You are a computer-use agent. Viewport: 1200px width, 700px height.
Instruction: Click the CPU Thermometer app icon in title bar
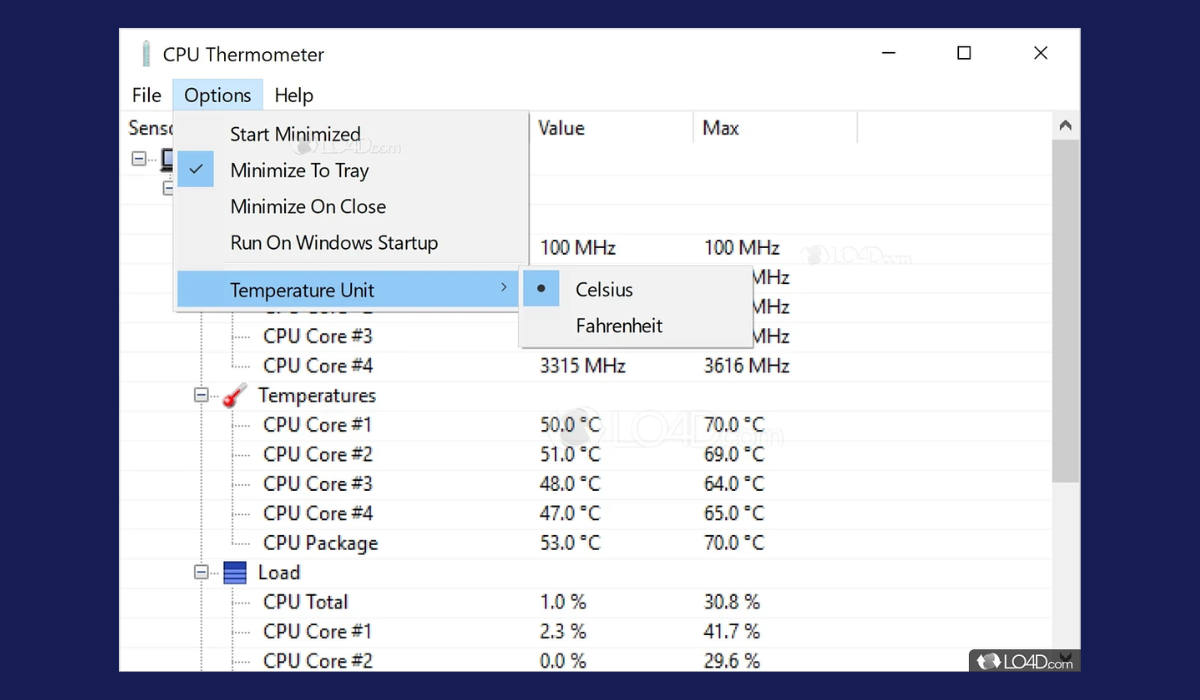click(146, 54)
